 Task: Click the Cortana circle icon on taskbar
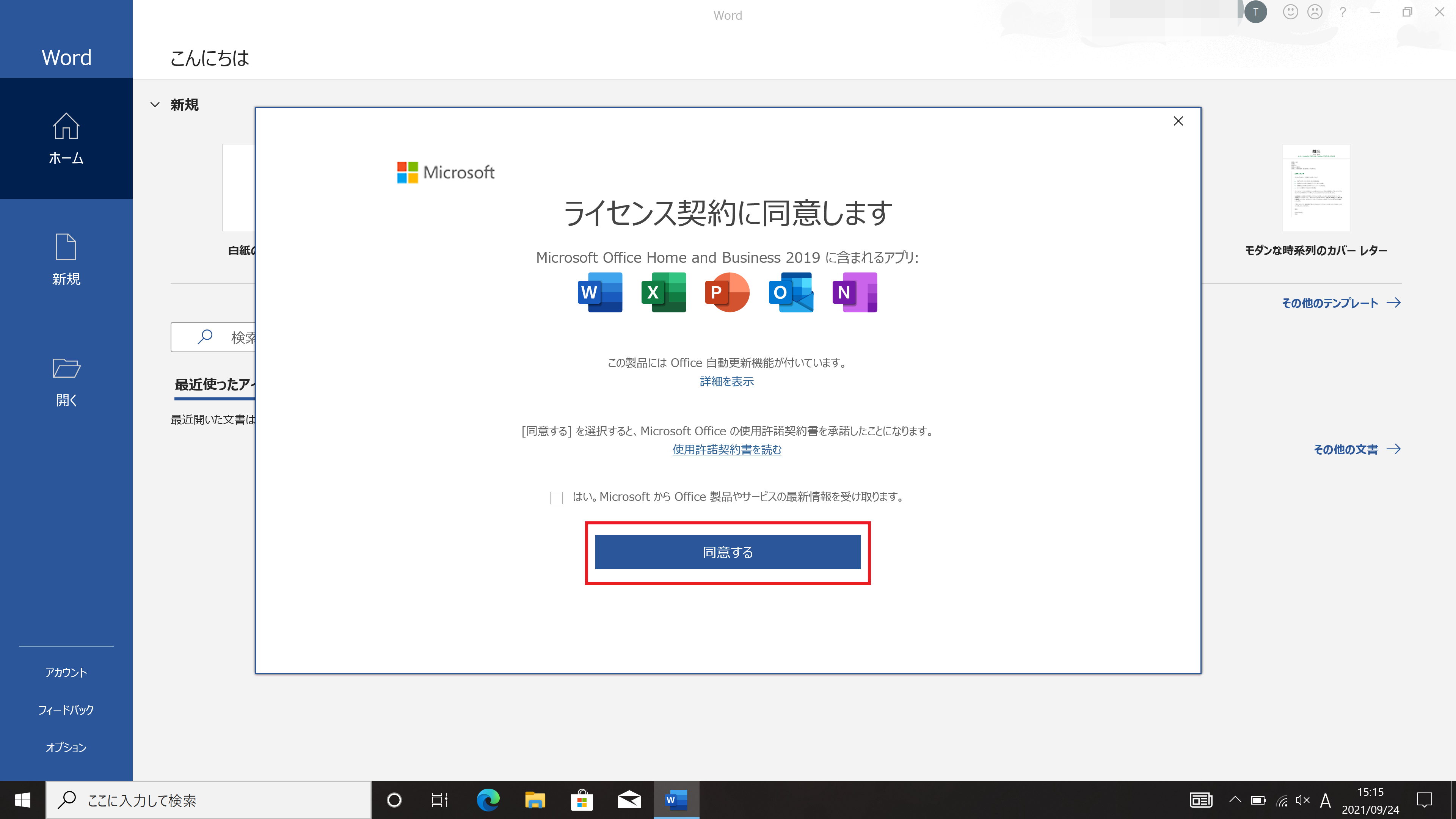click(394, 800)
